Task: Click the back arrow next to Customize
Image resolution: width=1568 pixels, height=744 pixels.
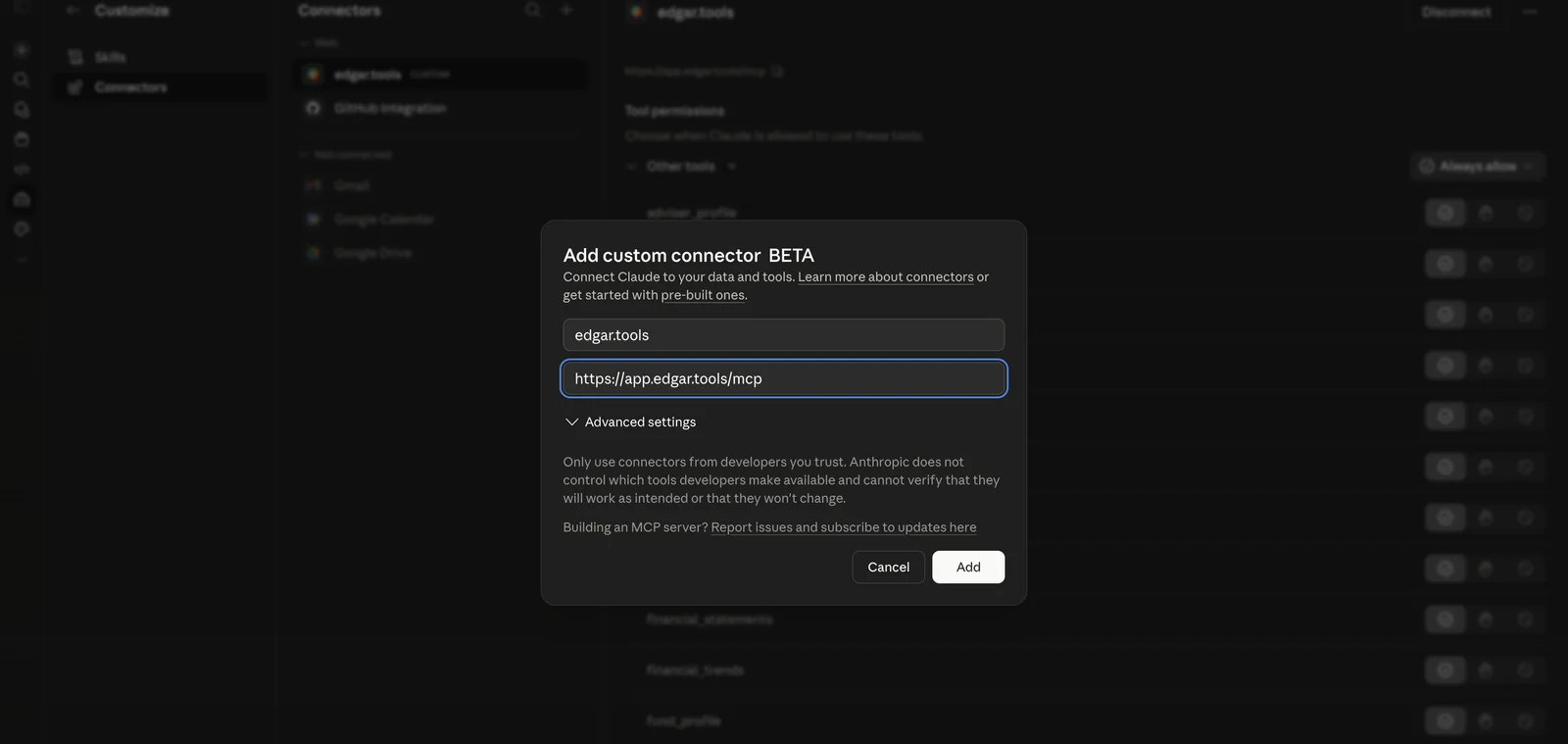Action: pos(73,11)
